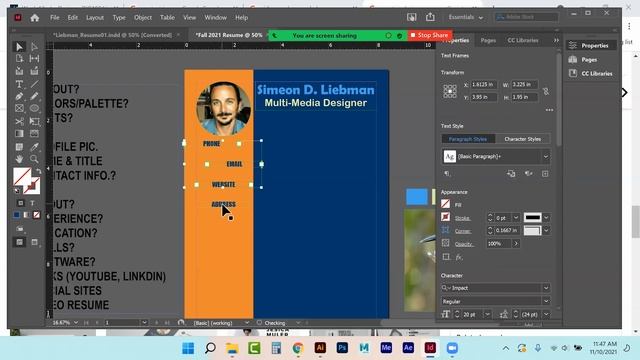Select the Selection tool arrow

[x=19, y=47]
